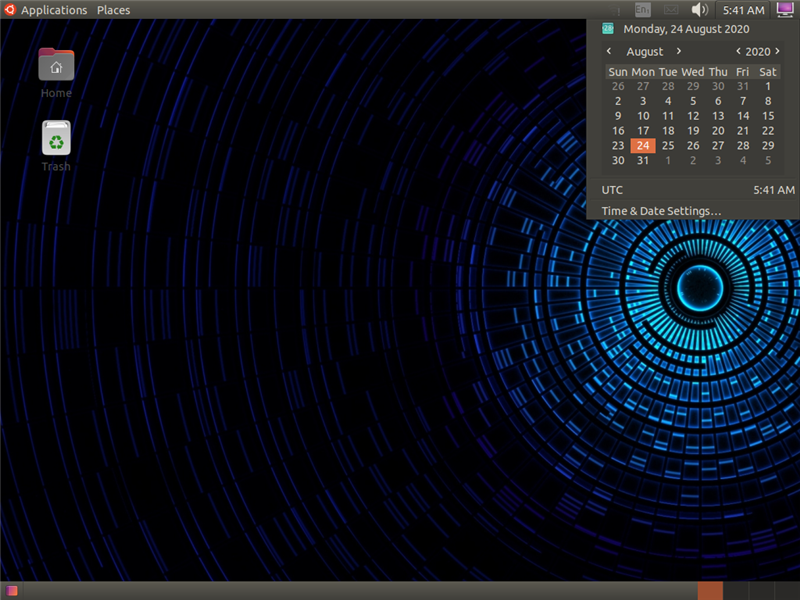Viewport: 800px width, 600px height.
Task: Select day 20 in the calendar
Action: pyautogui.click(x=718, y=131)
